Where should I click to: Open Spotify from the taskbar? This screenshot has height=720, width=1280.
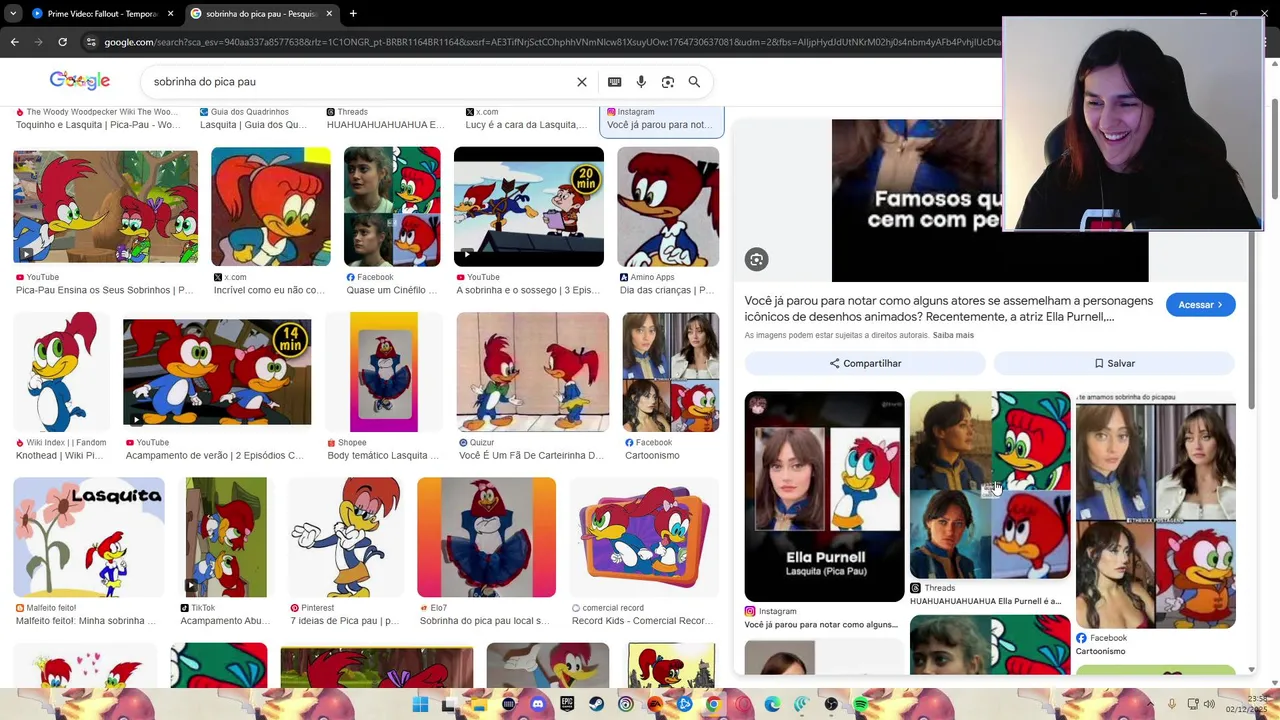pos(860,705)
